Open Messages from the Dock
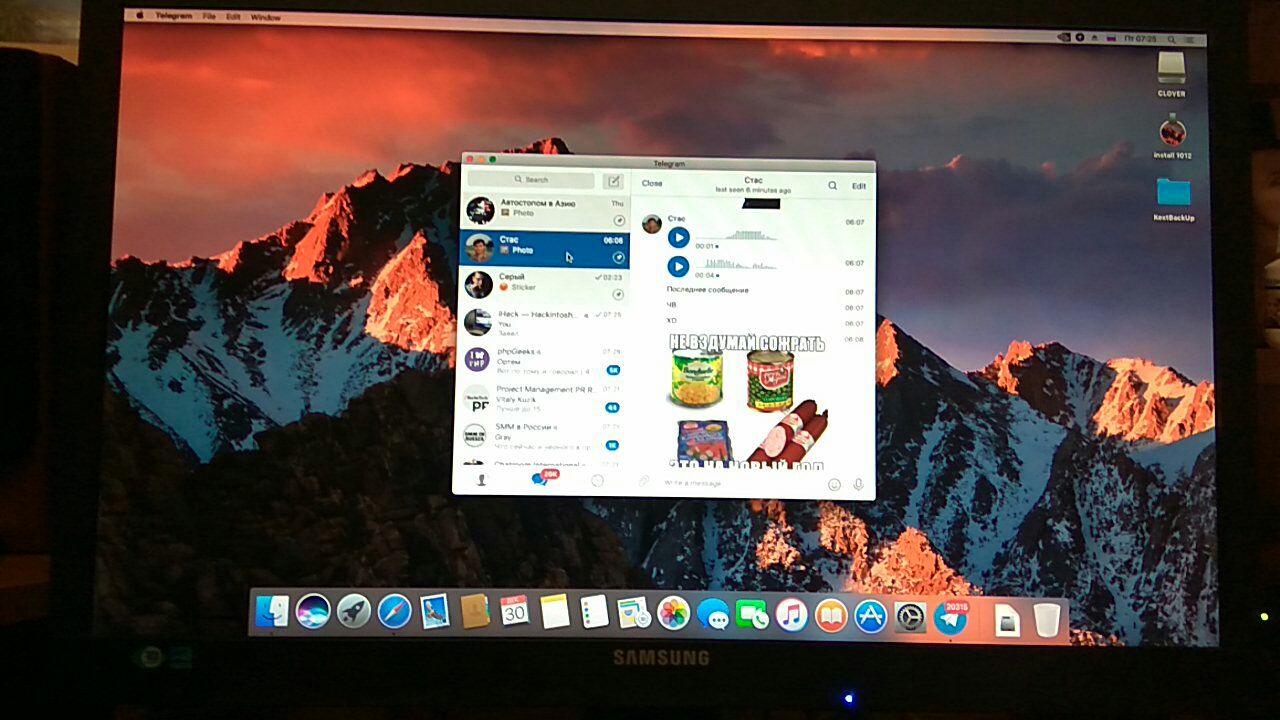This screenshot has height=720, width=1280. point(713,614)
